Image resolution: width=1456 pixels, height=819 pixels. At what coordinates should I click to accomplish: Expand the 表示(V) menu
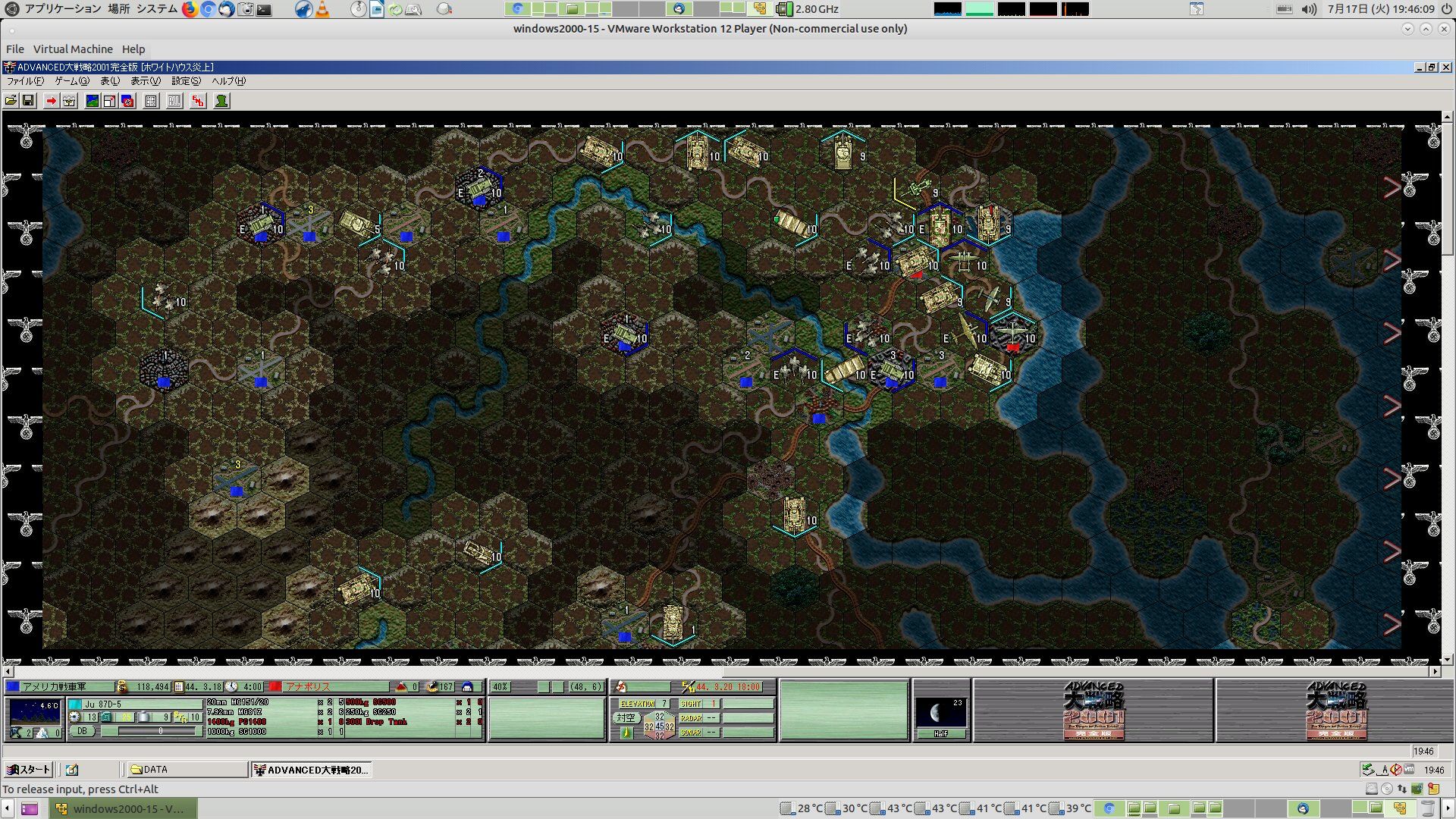(x=145, y=81)
